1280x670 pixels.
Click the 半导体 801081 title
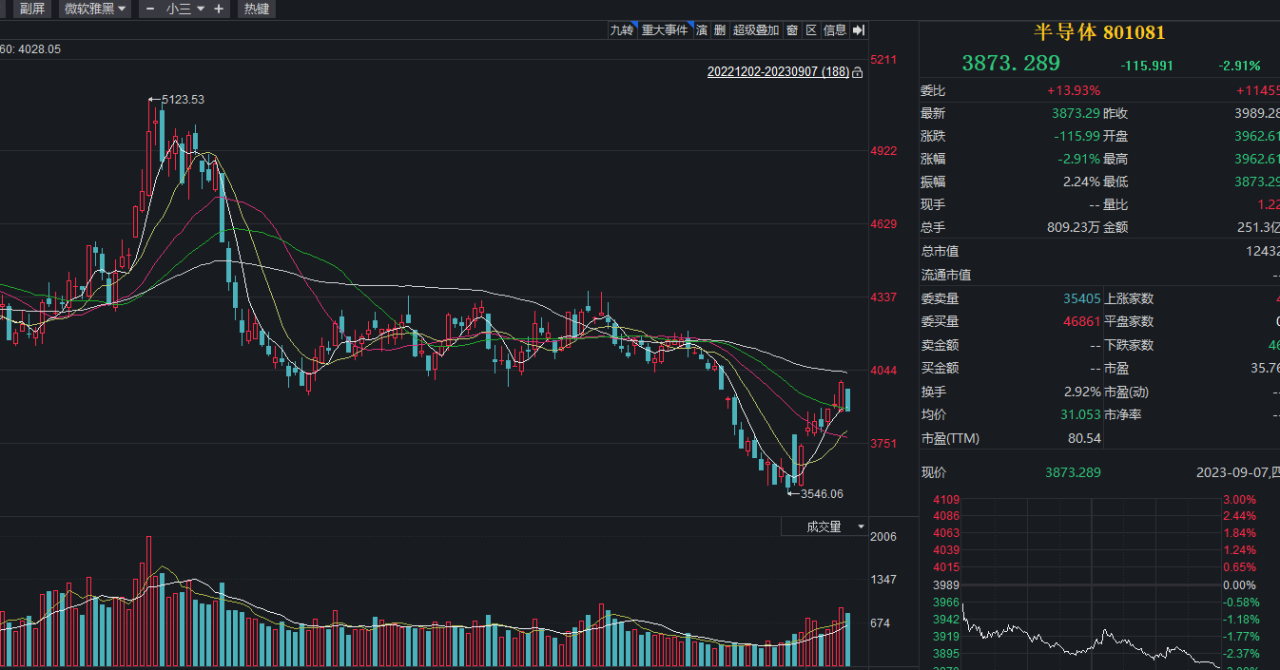click(x=1099, y=33)
